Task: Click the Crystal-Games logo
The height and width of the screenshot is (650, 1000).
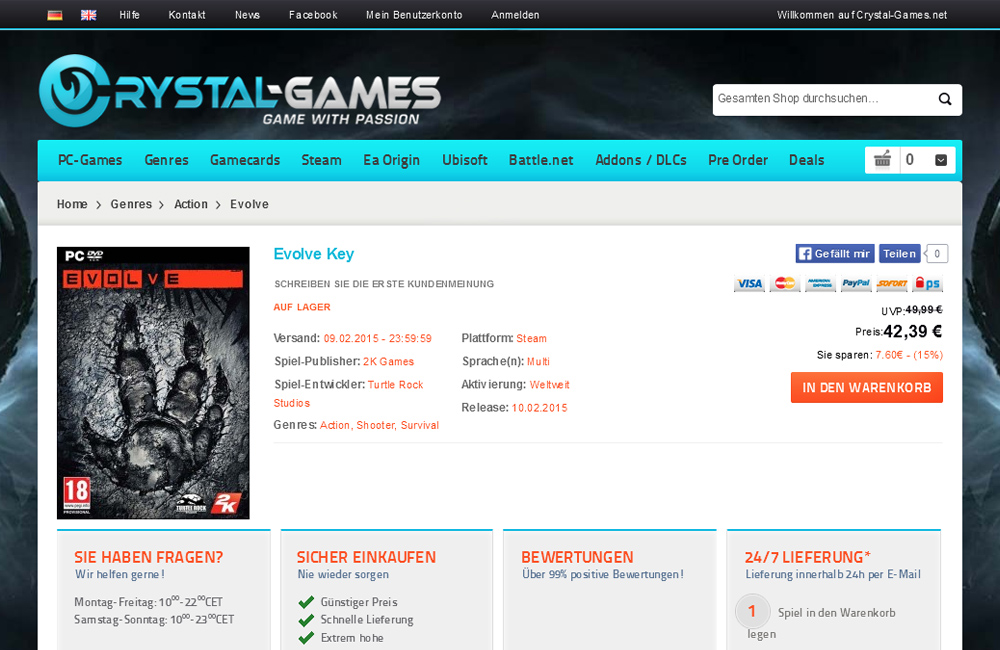Action: click(x=240, y=91)
